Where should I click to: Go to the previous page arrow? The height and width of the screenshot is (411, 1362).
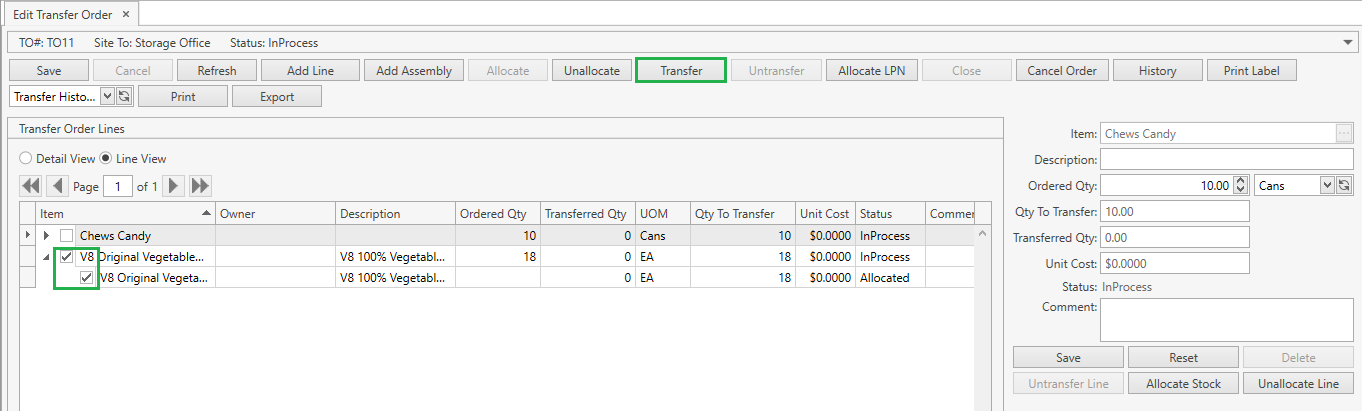(58, 186)
